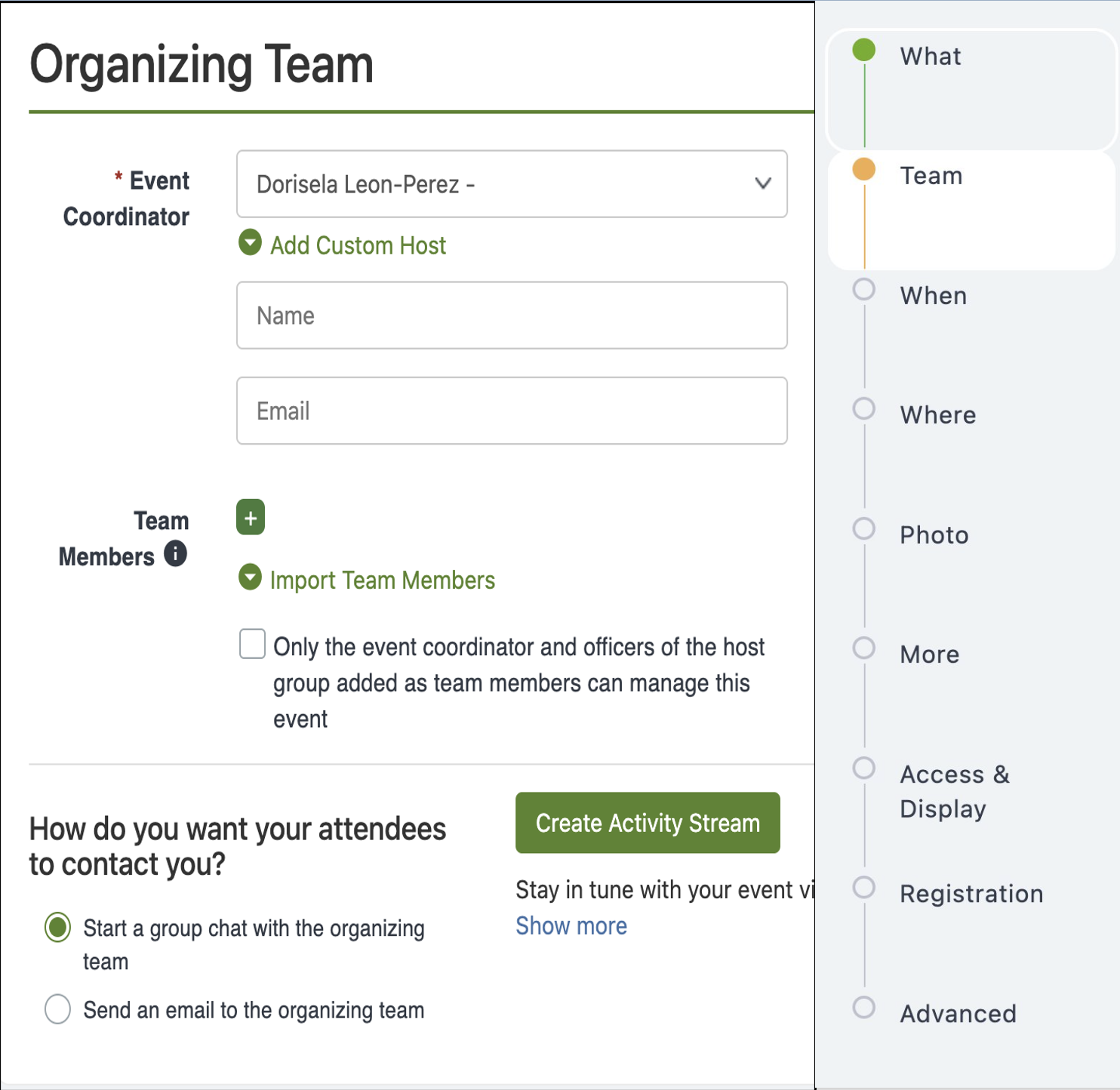Click the orange Team step indicator circle
Screen dimensions: 1120x1090
(863, 170)
